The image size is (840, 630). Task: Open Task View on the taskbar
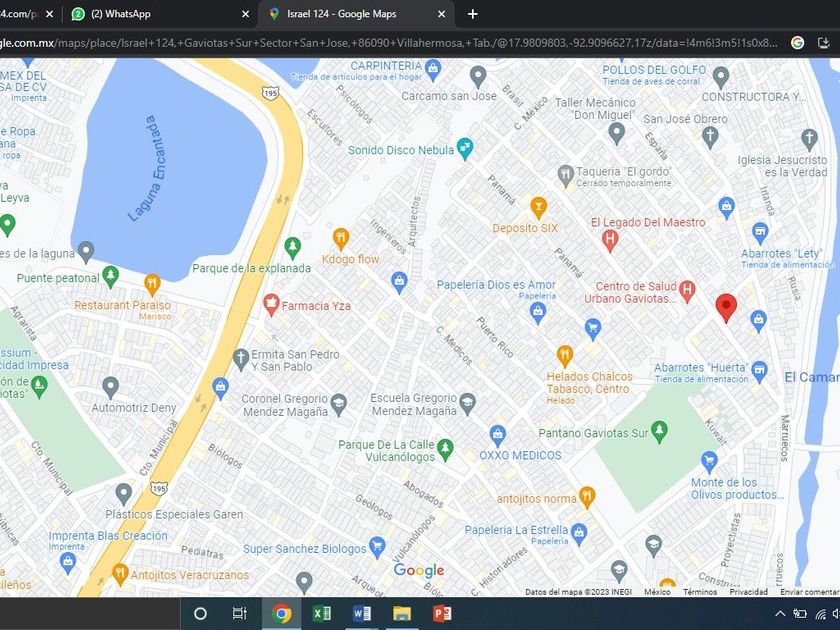(x=239, y=613)
